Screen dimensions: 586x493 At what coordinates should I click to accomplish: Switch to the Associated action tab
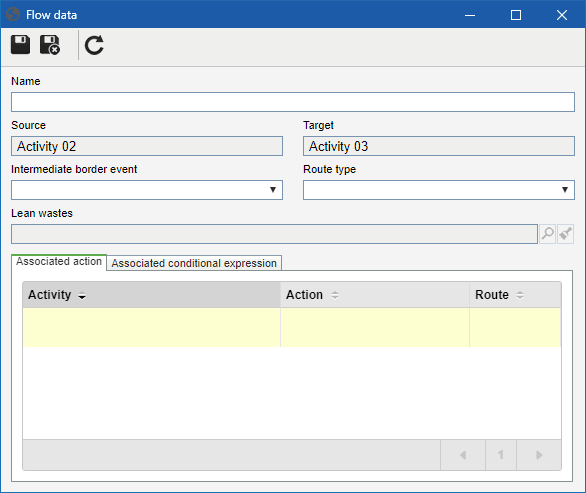coord(59,262)
